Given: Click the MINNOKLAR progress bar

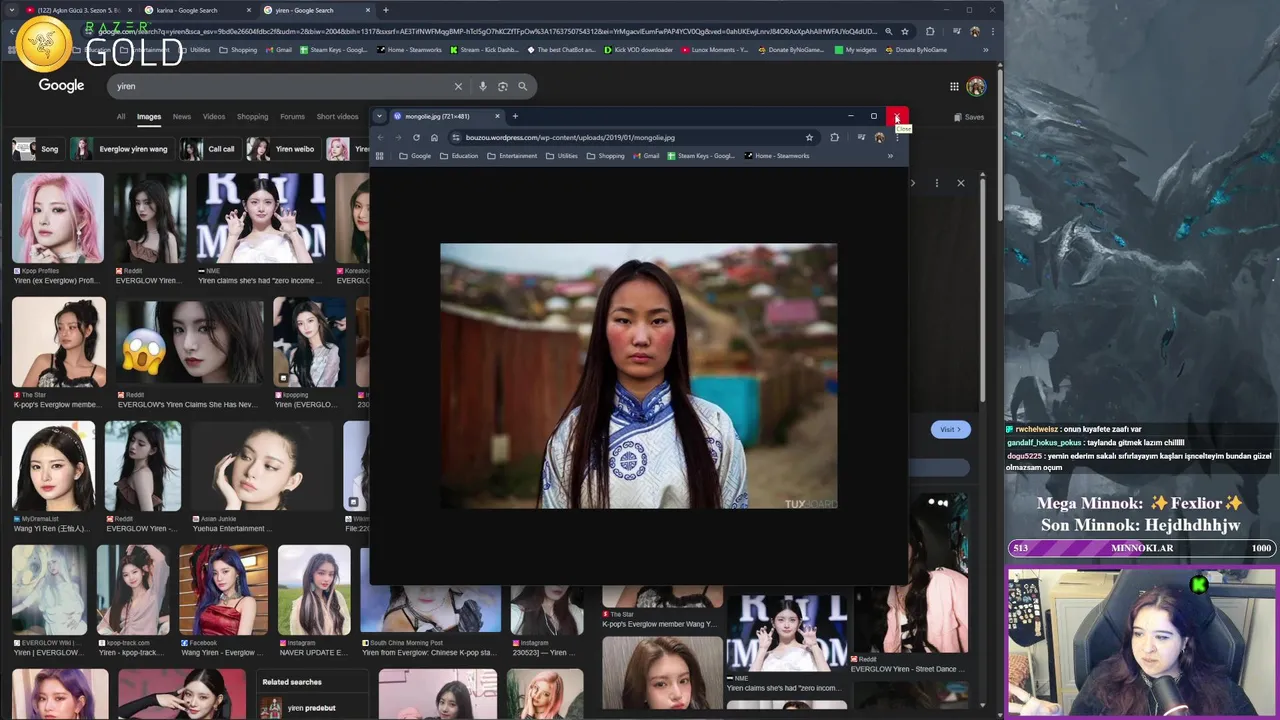Looking at the screenshot, I should [x=1141, y=548].
